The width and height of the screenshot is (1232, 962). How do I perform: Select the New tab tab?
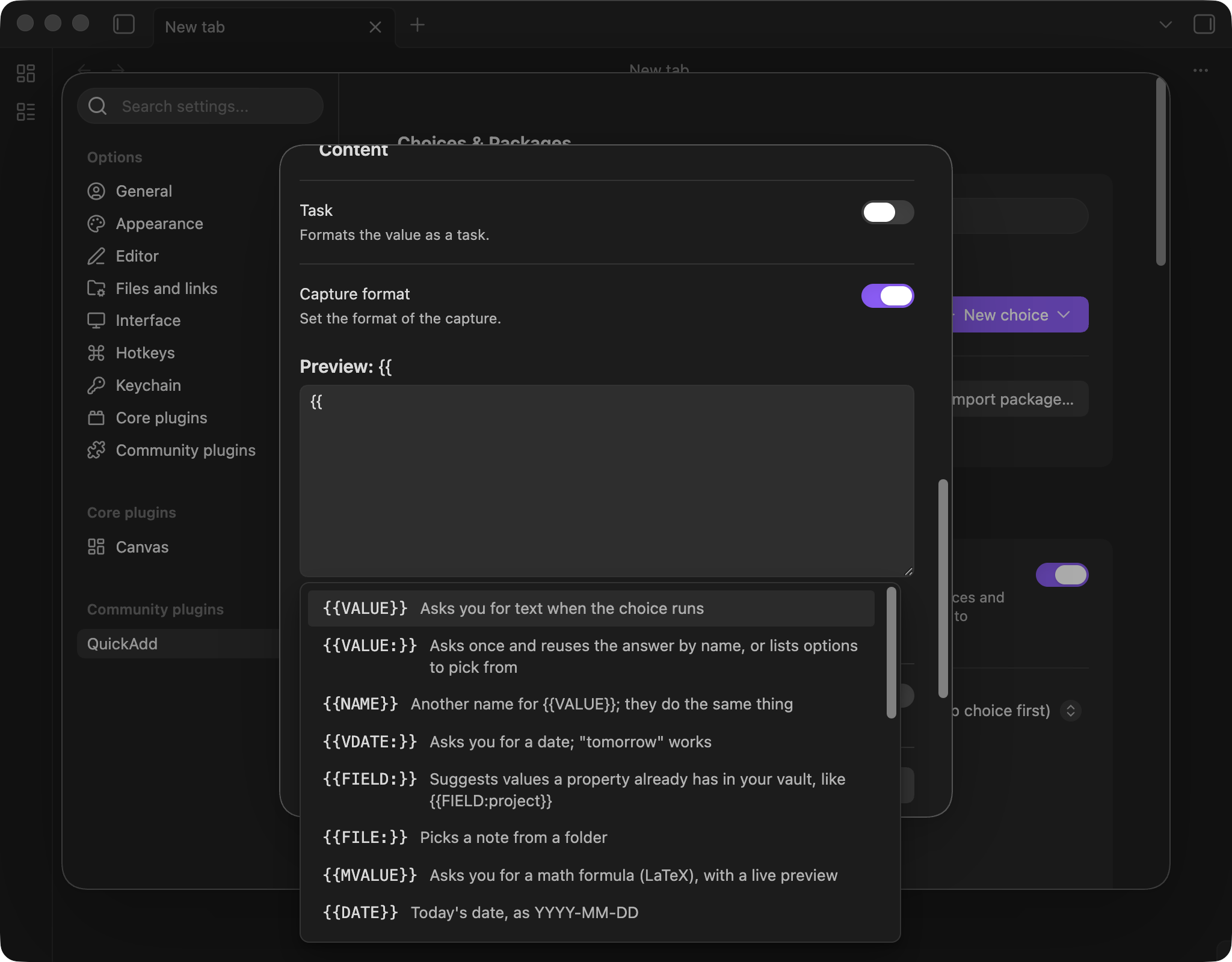coord(274,27)
